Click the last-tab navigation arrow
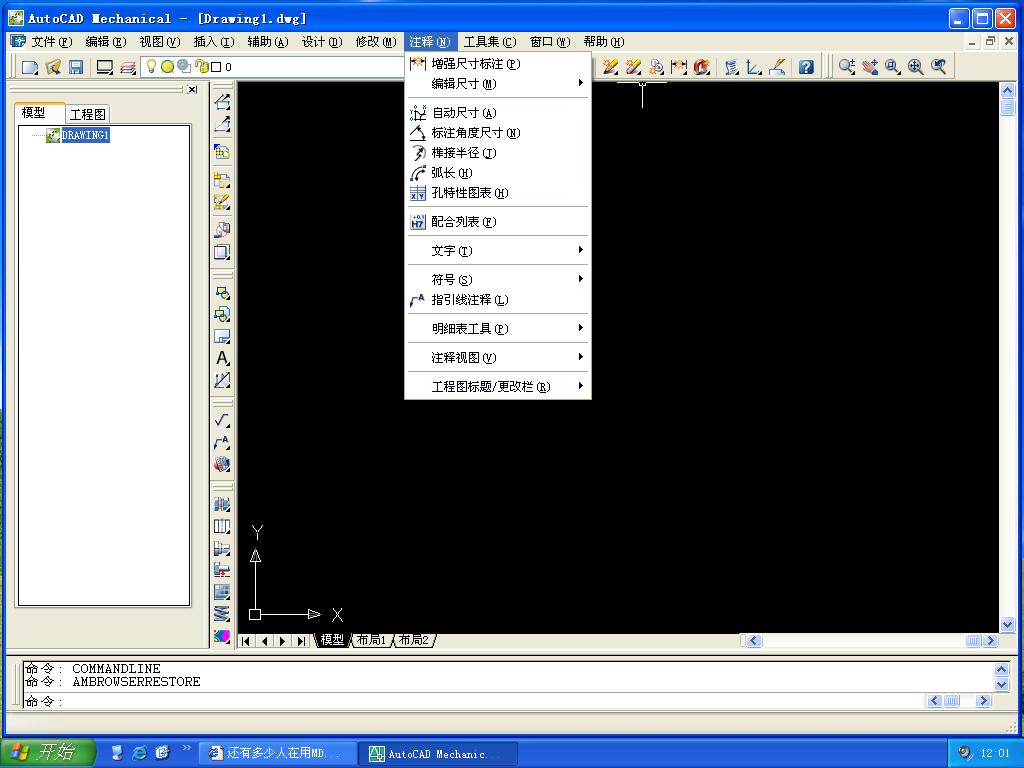This screenshot has width=1024, height=768. 301,641
